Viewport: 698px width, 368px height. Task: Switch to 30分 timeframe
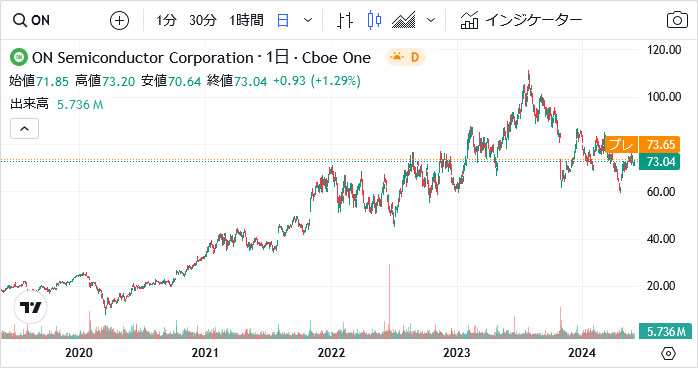pyautogui.click(x=203, y=20)
